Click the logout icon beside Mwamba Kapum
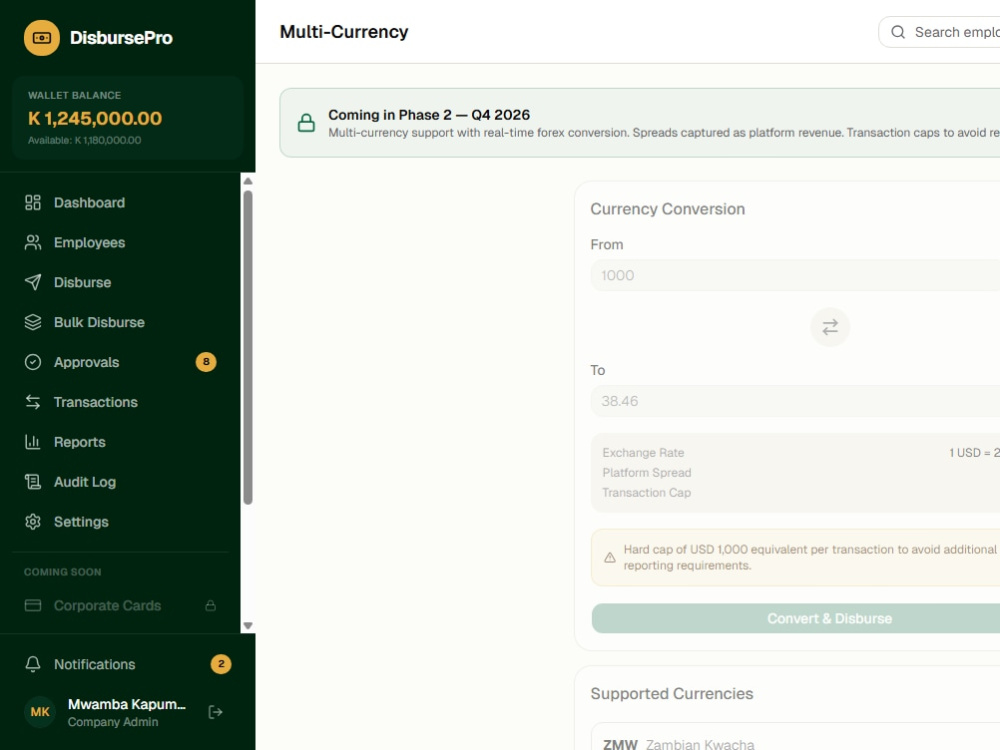Screen dimensions: 1000x750 pos(216,712)
